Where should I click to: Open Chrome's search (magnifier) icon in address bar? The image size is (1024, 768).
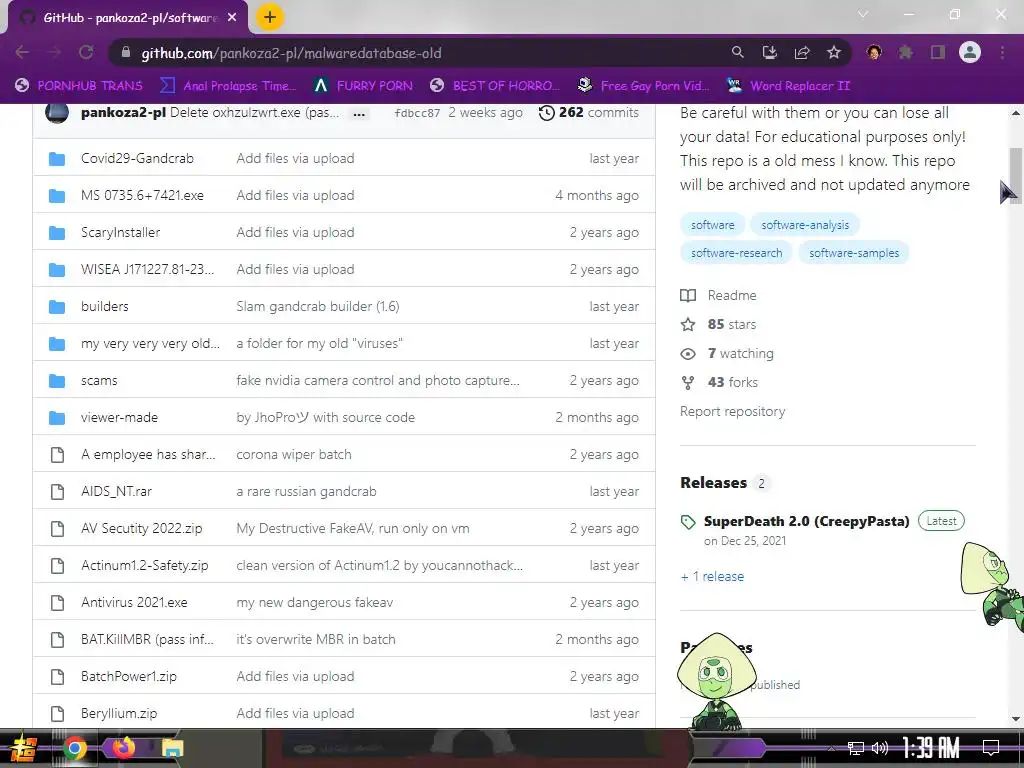(x=737, y=52)
